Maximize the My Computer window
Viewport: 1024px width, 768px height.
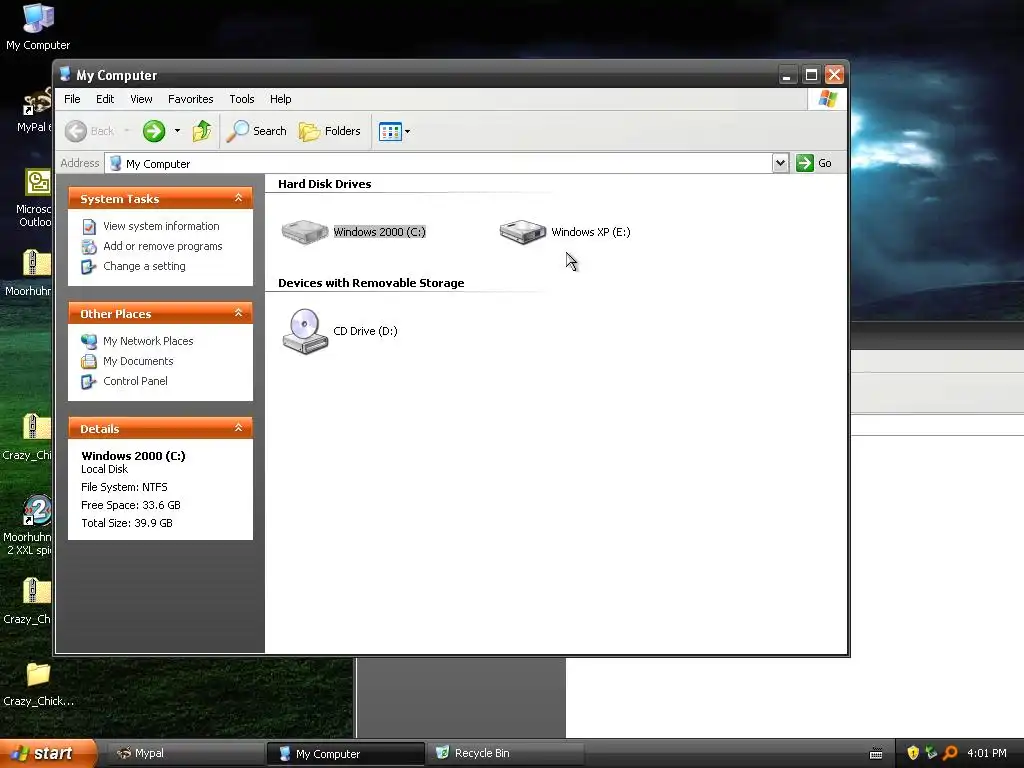[810, 74]
